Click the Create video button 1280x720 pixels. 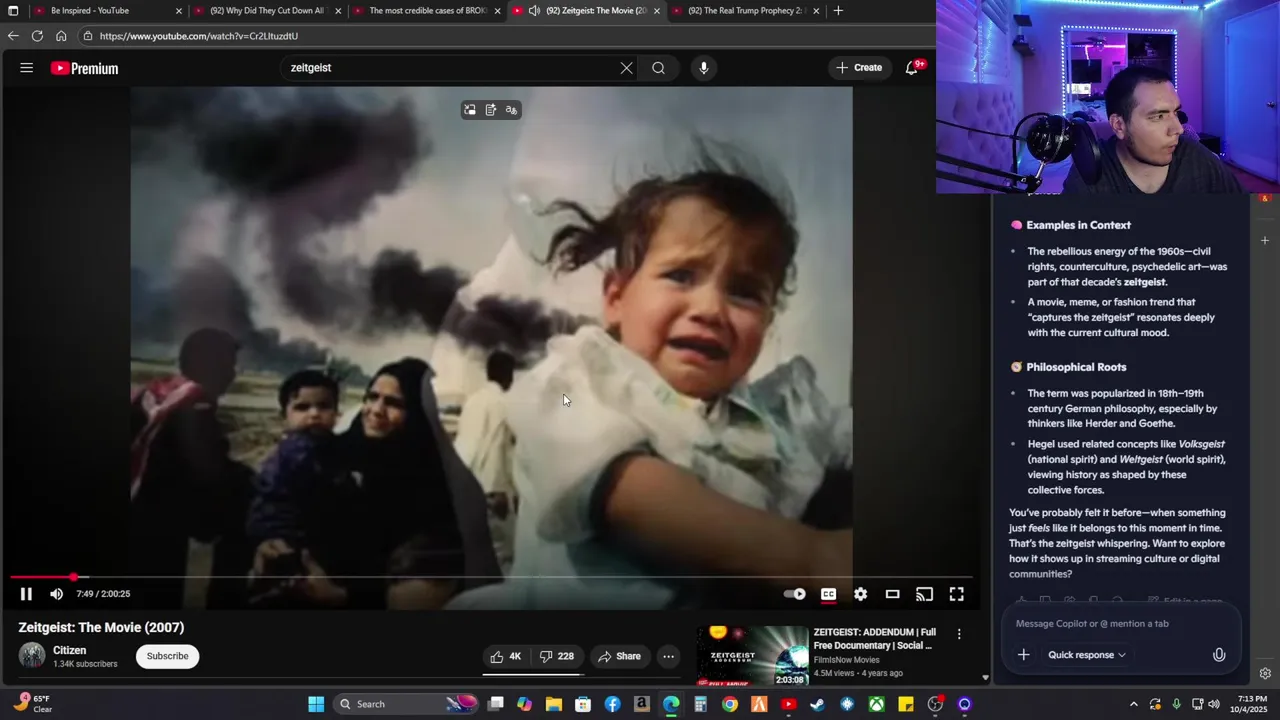click(859, 68)
